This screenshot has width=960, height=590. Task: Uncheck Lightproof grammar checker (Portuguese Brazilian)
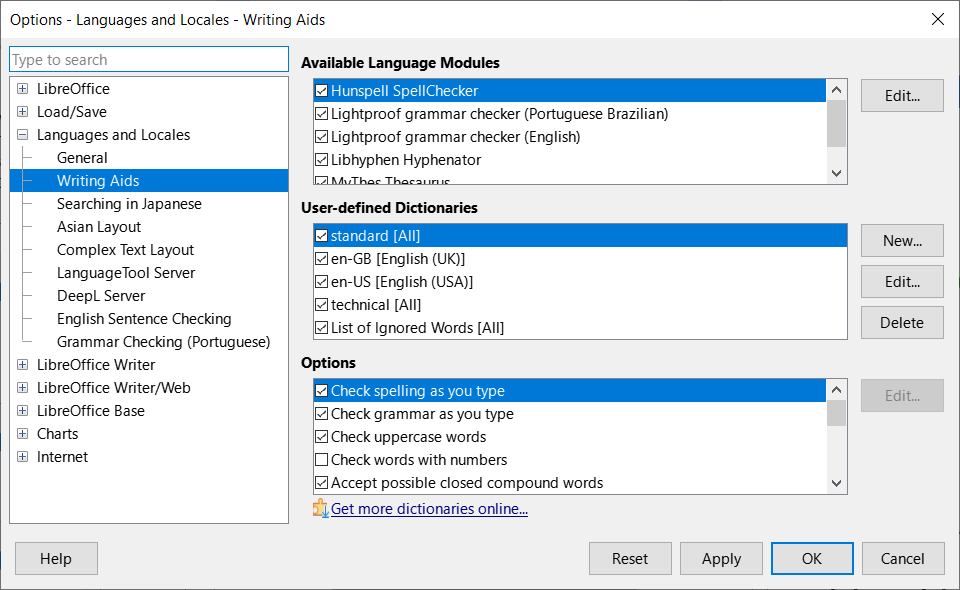(x=322, y=113)
